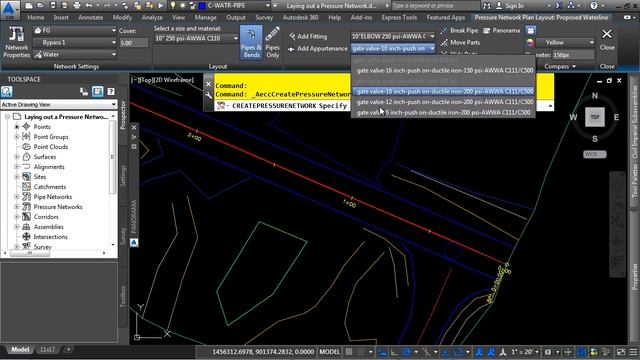
Task: Expand the Surfaces tree node
Action: tap(17, 157)
